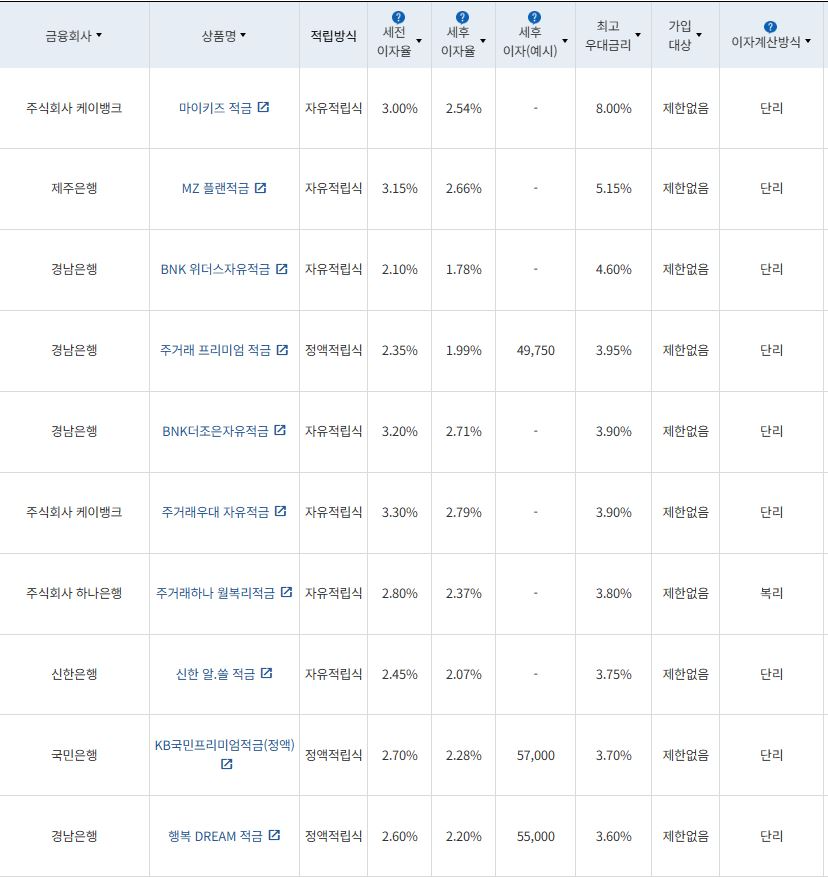Click the 적립방식 column header
Viewport: 828px width, 877px height.
pos(333,36)
